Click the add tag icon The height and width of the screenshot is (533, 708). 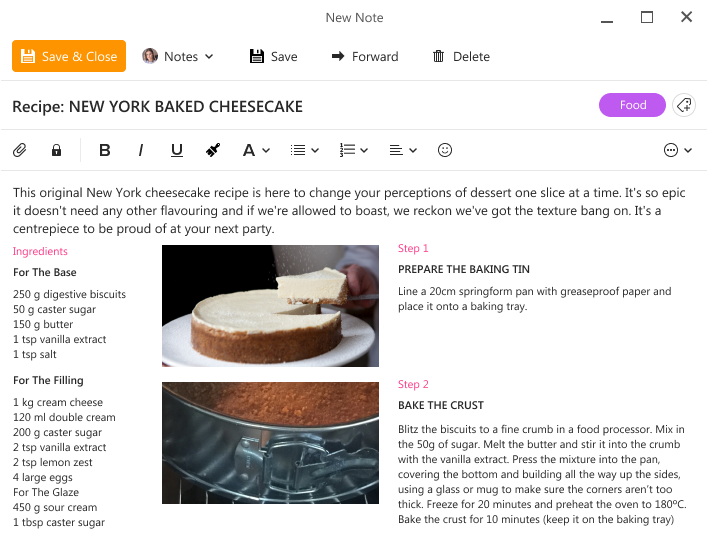pos(684,105)
